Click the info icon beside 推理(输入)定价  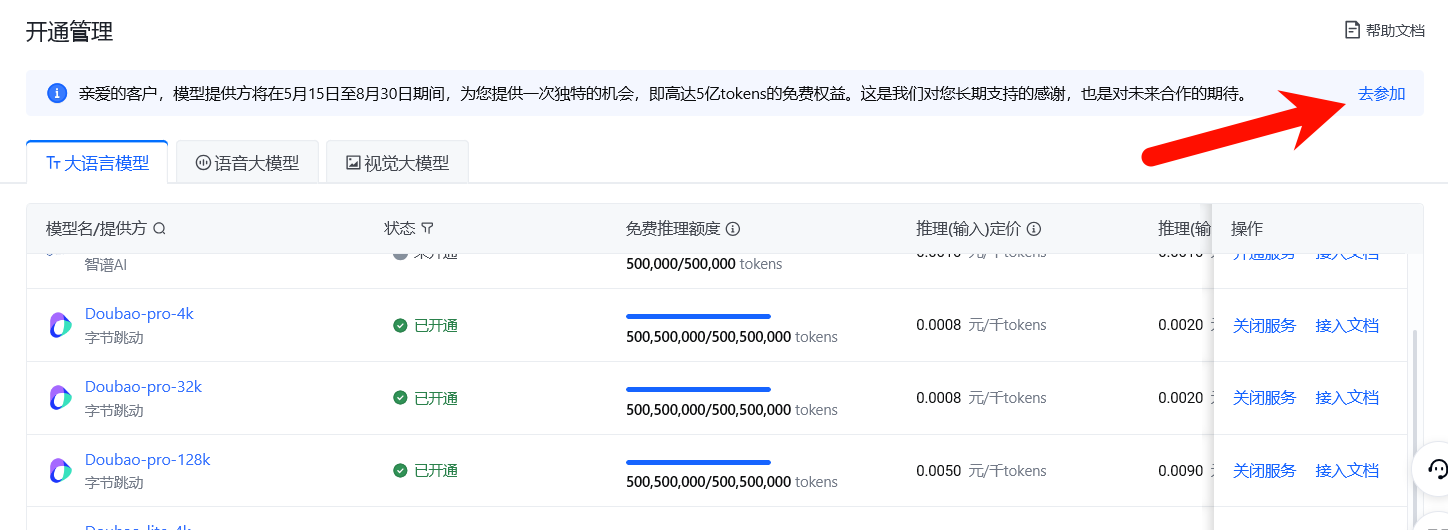point(1034,229)
